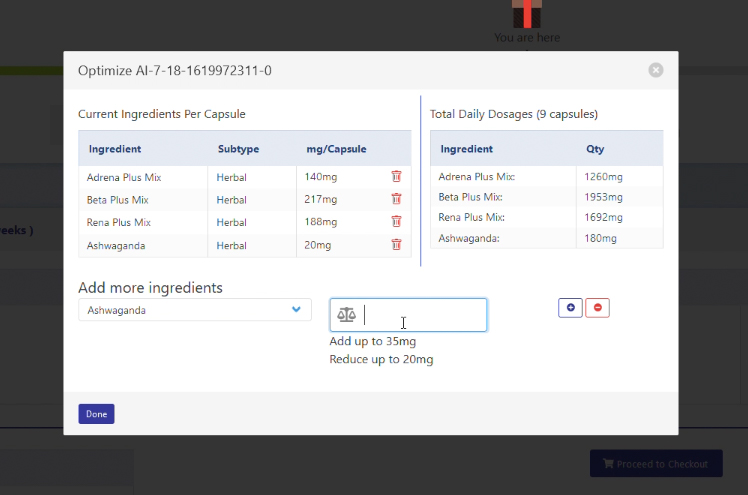Delete the Ashwaganda row via trash icon

point(396,245)
